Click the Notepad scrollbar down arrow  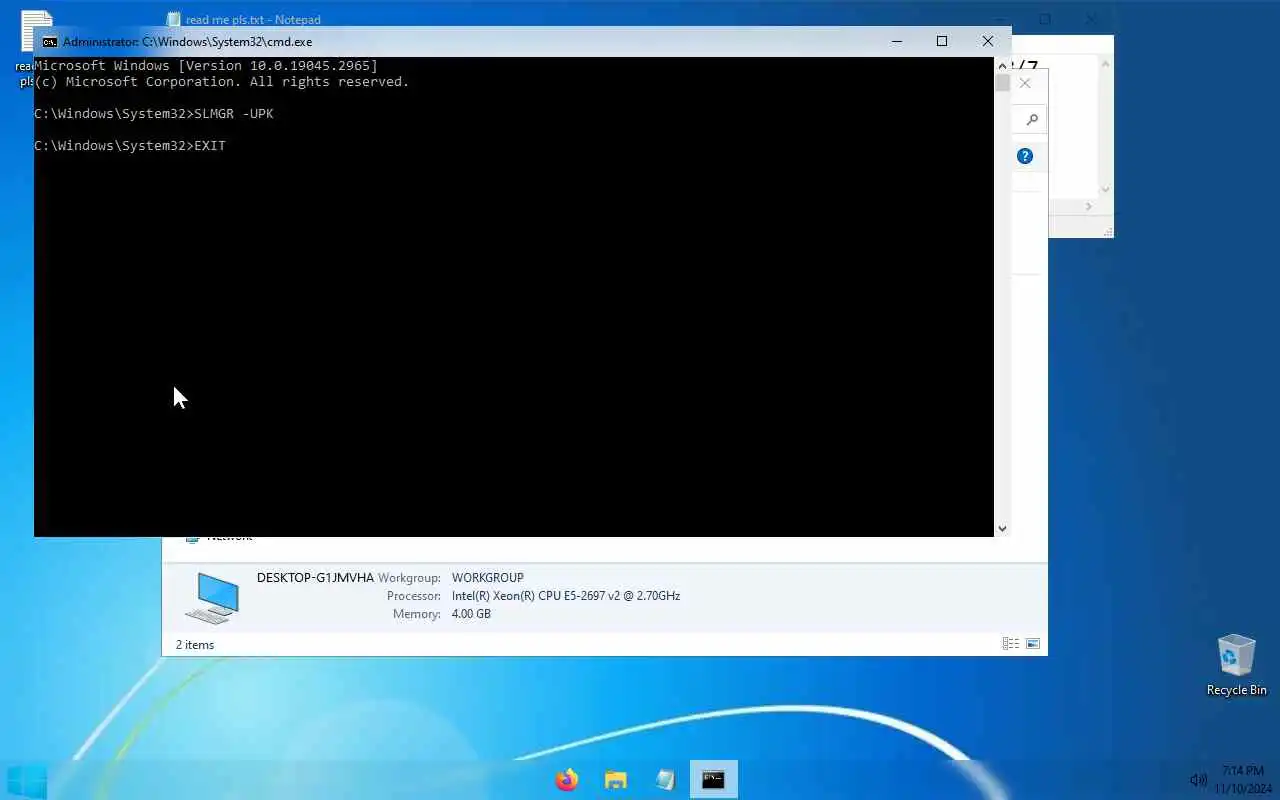click(x=1105, y=189)
